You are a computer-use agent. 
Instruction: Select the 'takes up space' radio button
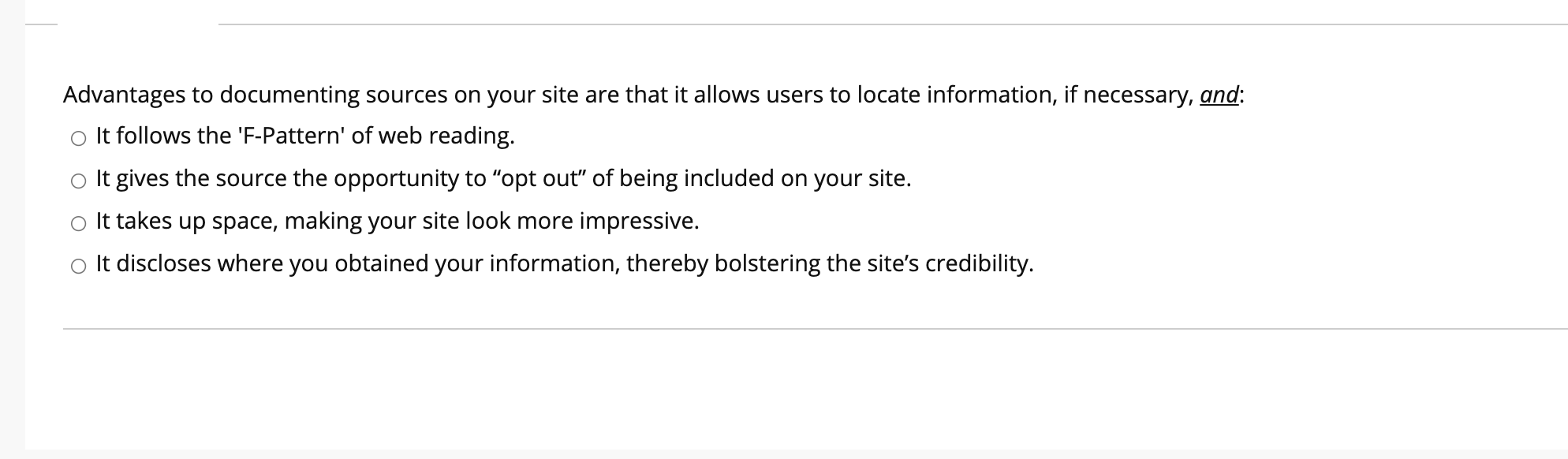tap(79, 225)
